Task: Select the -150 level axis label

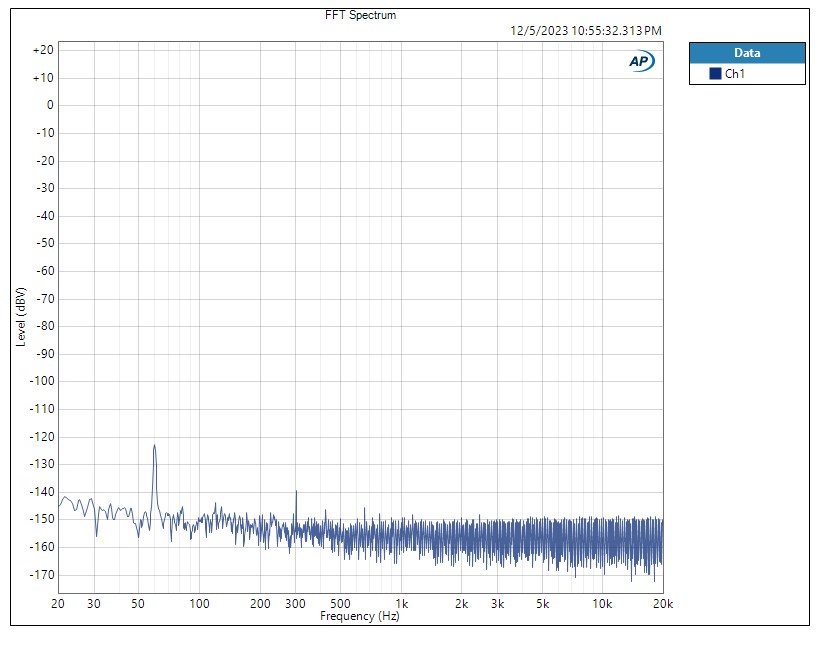Action: coord(42,519)
